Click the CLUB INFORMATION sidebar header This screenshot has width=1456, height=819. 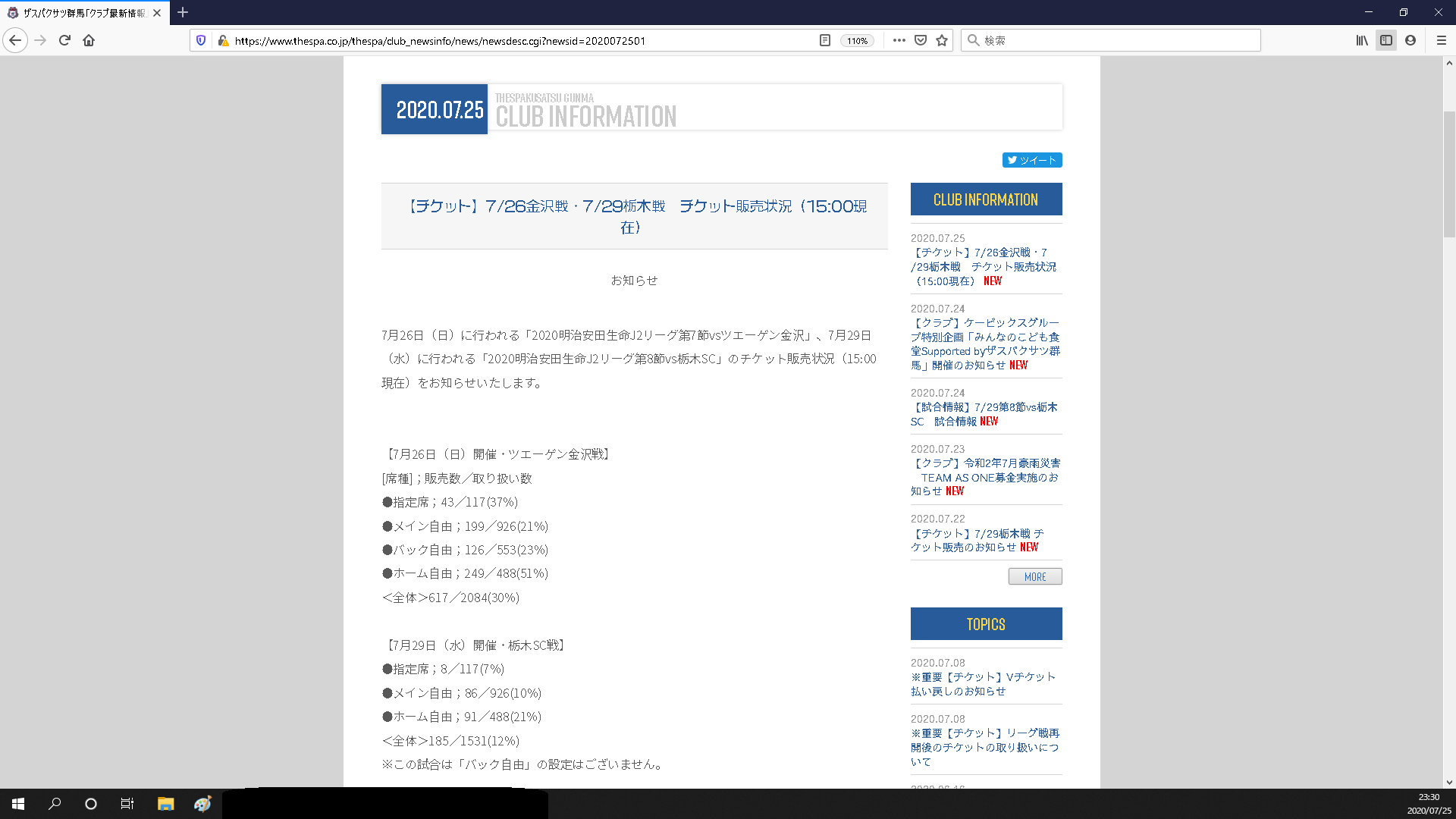pyautogui.click(x=986, y=199)
